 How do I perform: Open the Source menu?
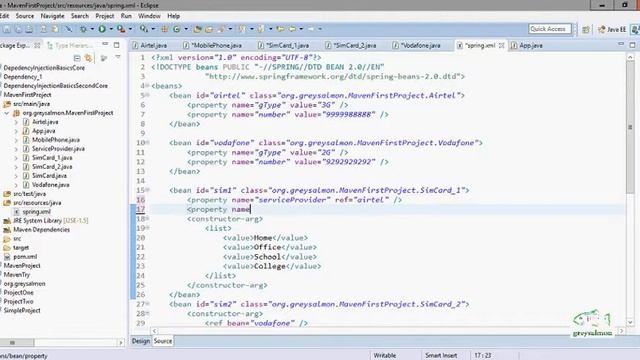(x=24, y=16)
